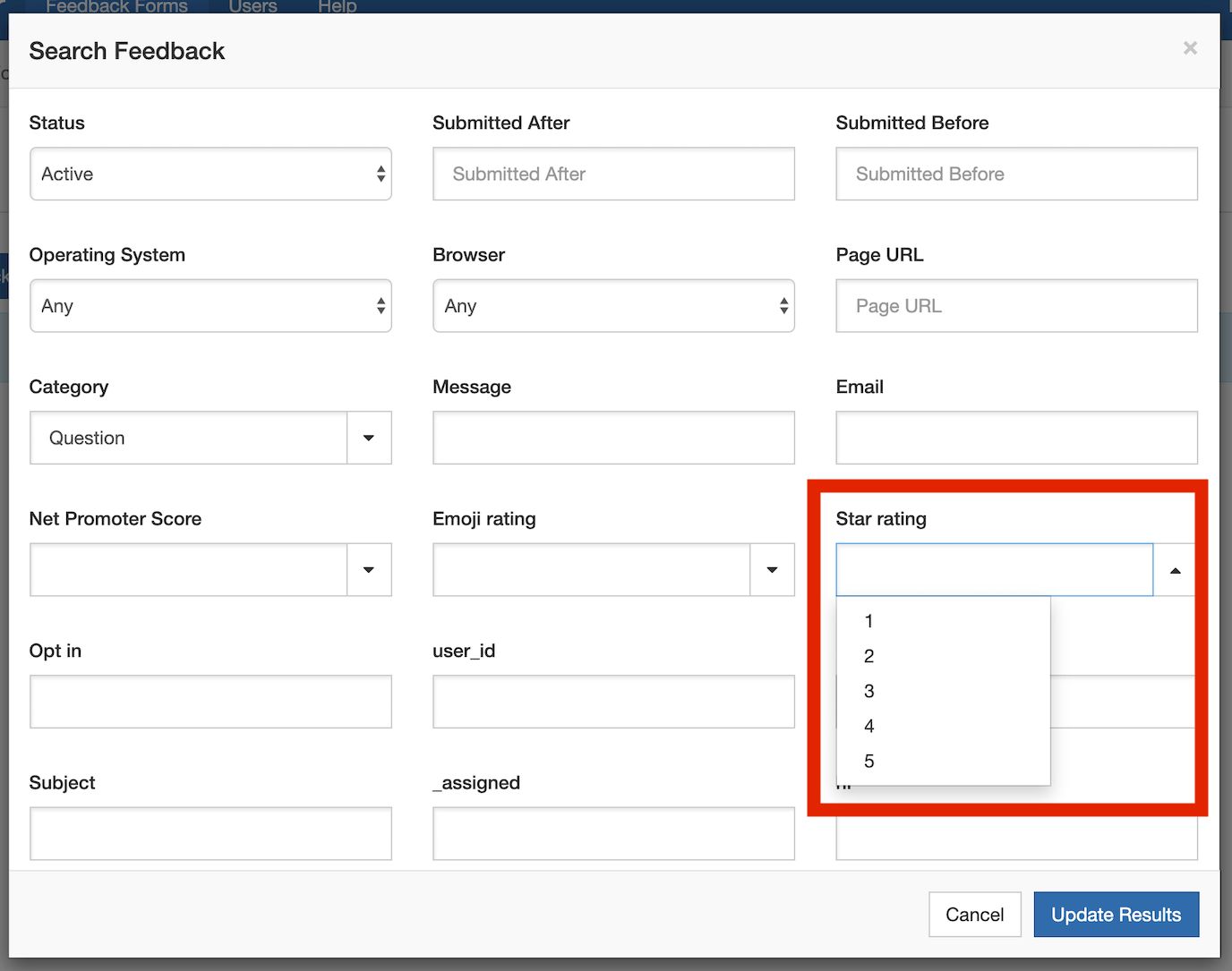
Task: Click the Update Results button
Action: (1116, 914)
